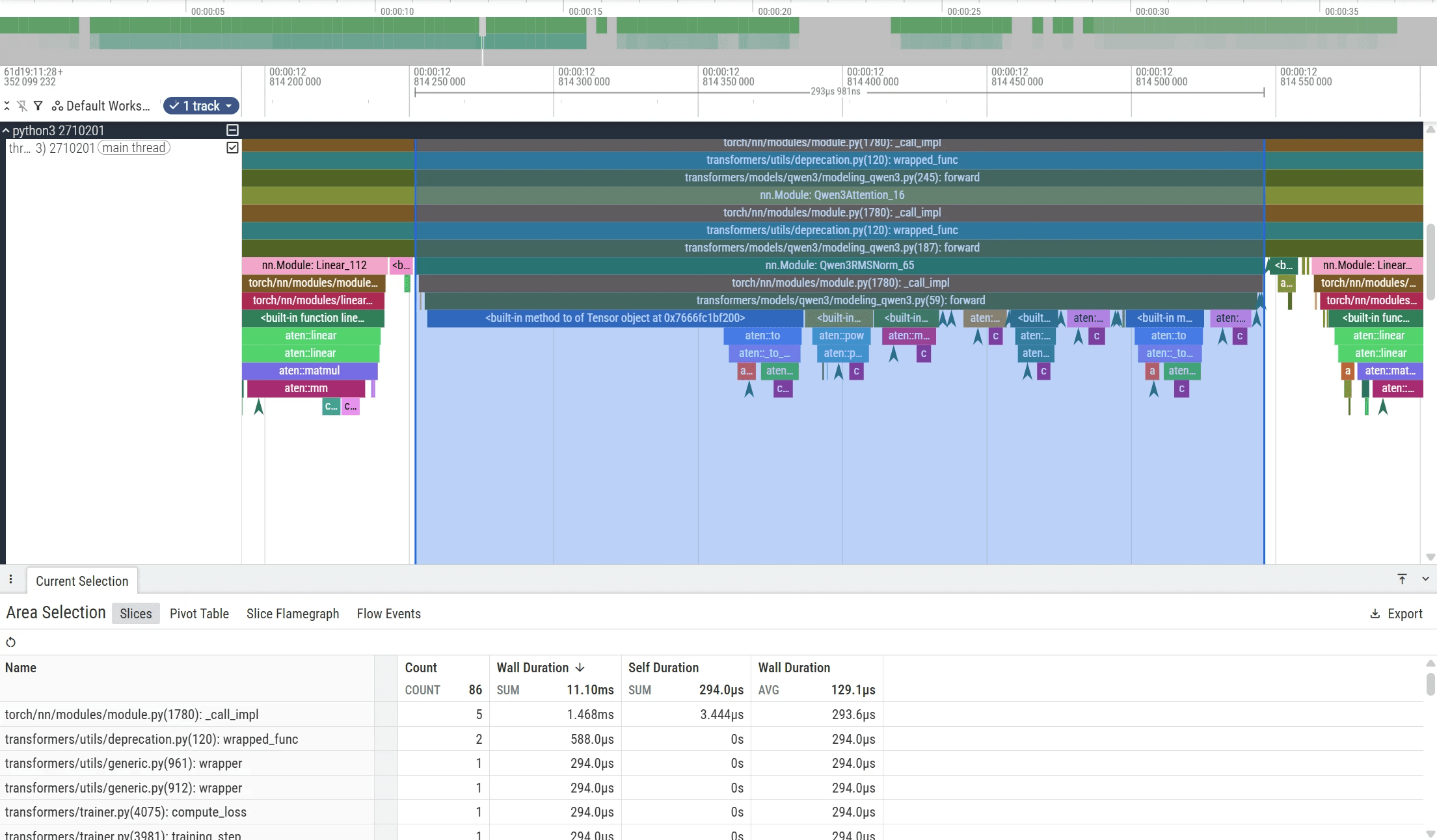Screen dimensions: 1437x840
Task: Open the track filter funnel icon
Action: point(38,106)
